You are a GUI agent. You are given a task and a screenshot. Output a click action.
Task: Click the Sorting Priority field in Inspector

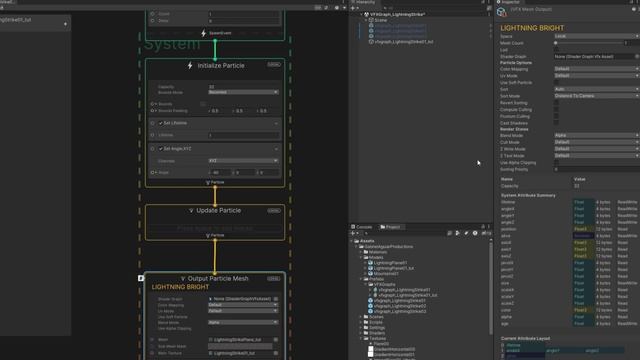tap(597, 169)
